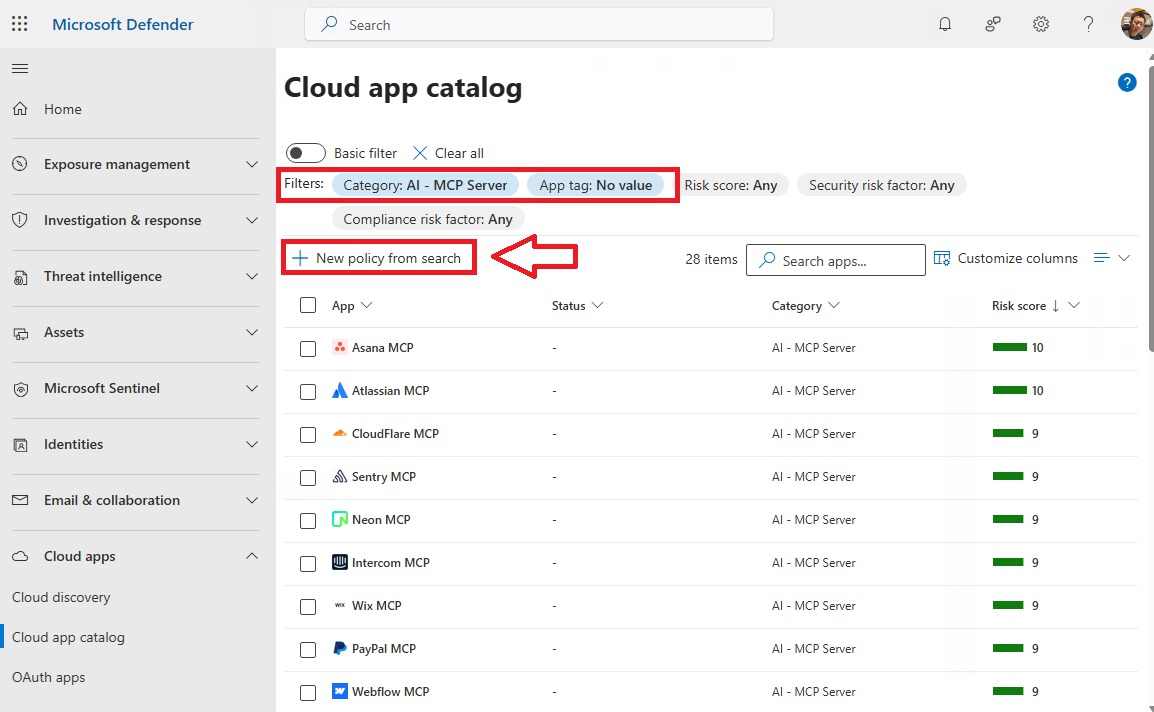This screenshot has height=712, width=1154.
Task: Click New policy from search
Action: (x=378, y=257)
